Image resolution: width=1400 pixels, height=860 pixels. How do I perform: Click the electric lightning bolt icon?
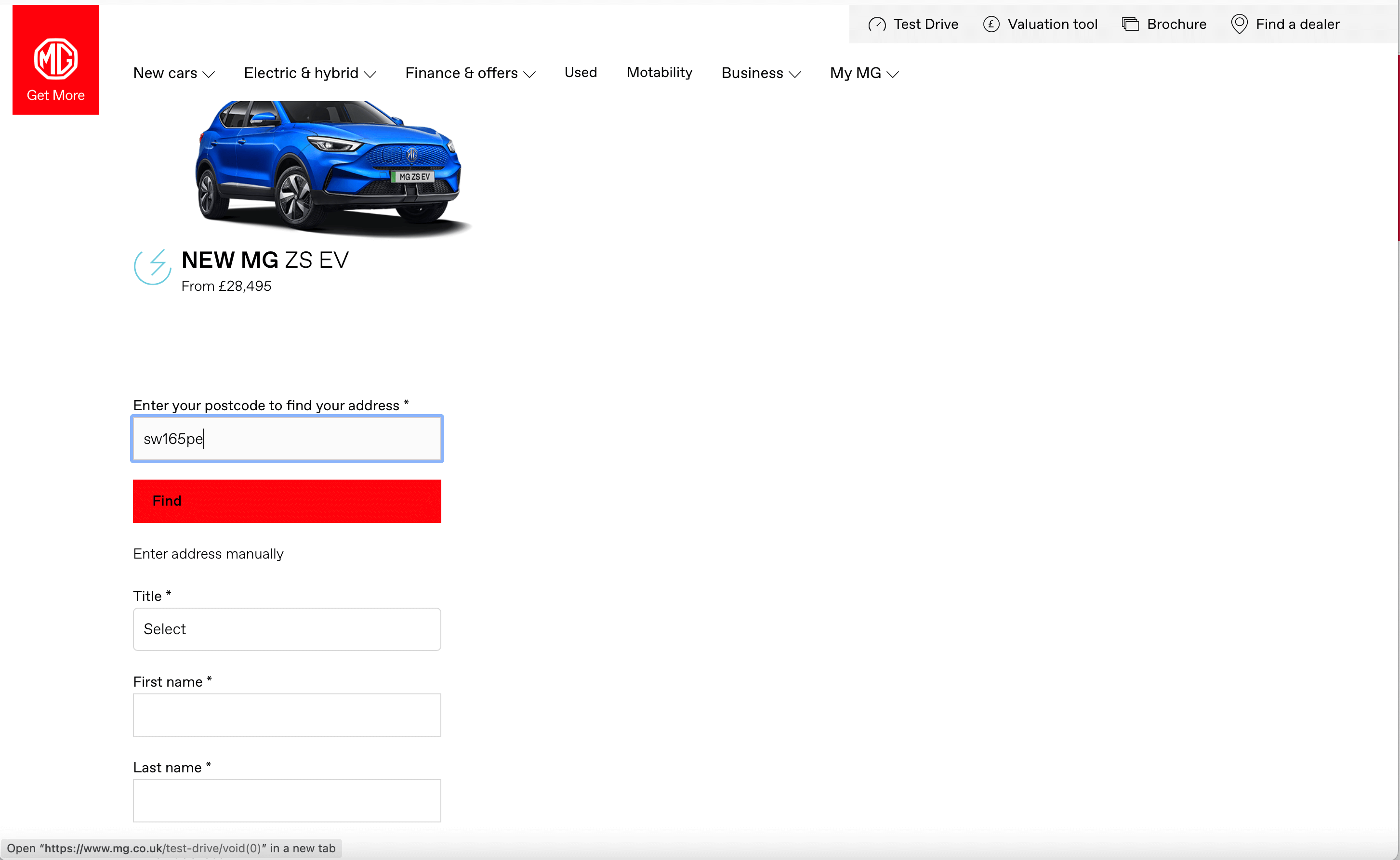[x=153, y=267]
